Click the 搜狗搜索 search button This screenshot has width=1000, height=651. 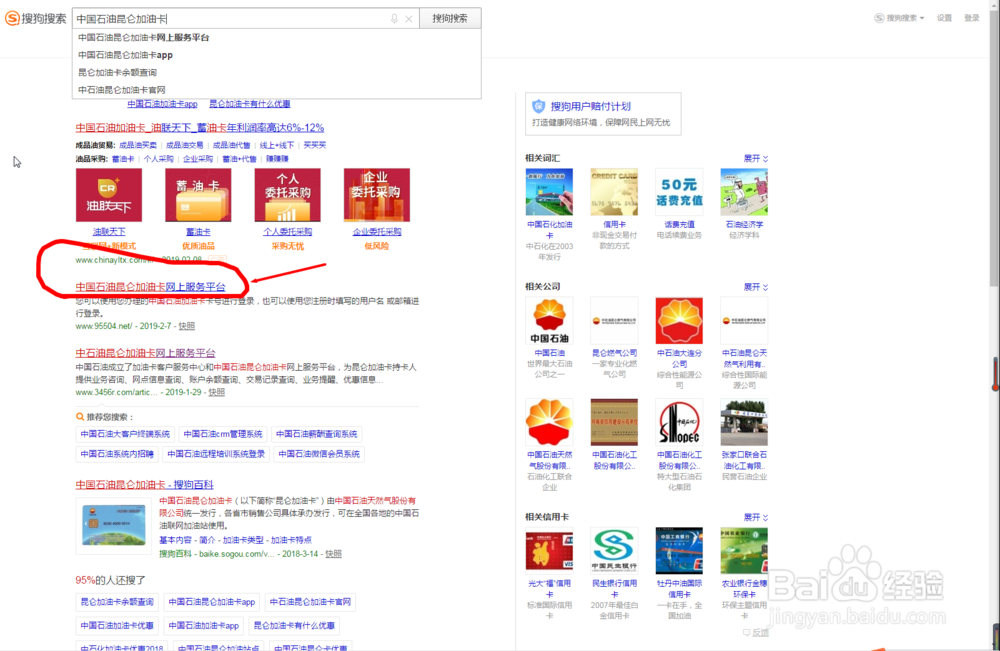tap(450, 18)
